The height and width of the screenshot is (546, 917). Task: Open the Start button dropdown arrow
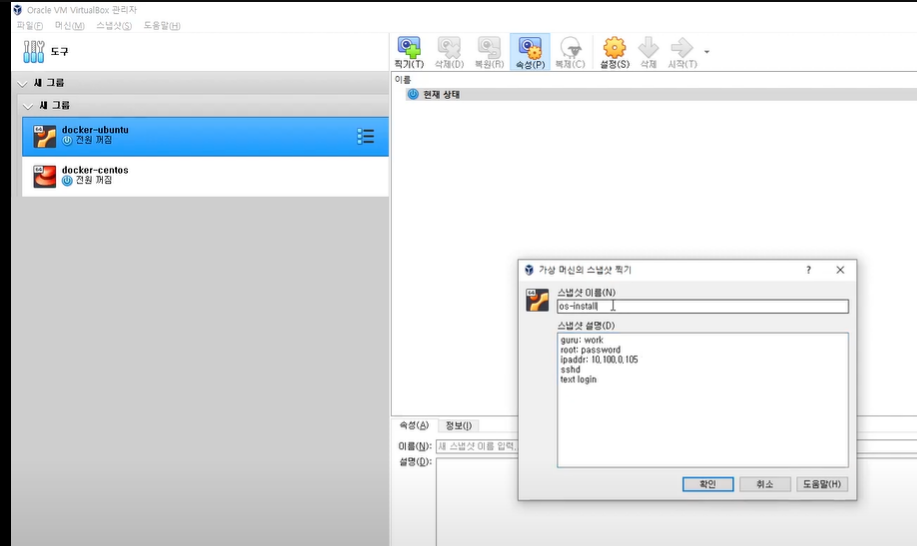pyautogui.click(x=706, y=52)
